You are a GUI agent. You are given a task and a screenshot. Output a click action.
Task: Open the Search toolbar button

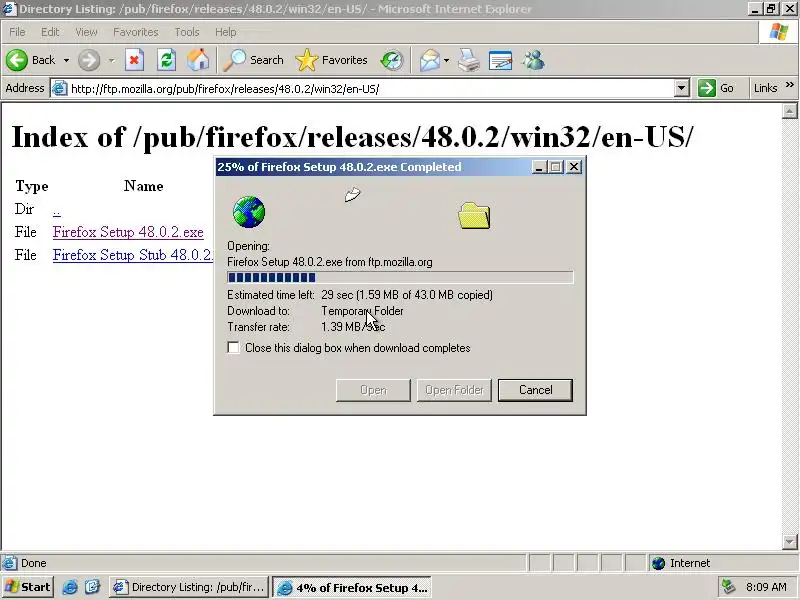[x=254, y=60]
